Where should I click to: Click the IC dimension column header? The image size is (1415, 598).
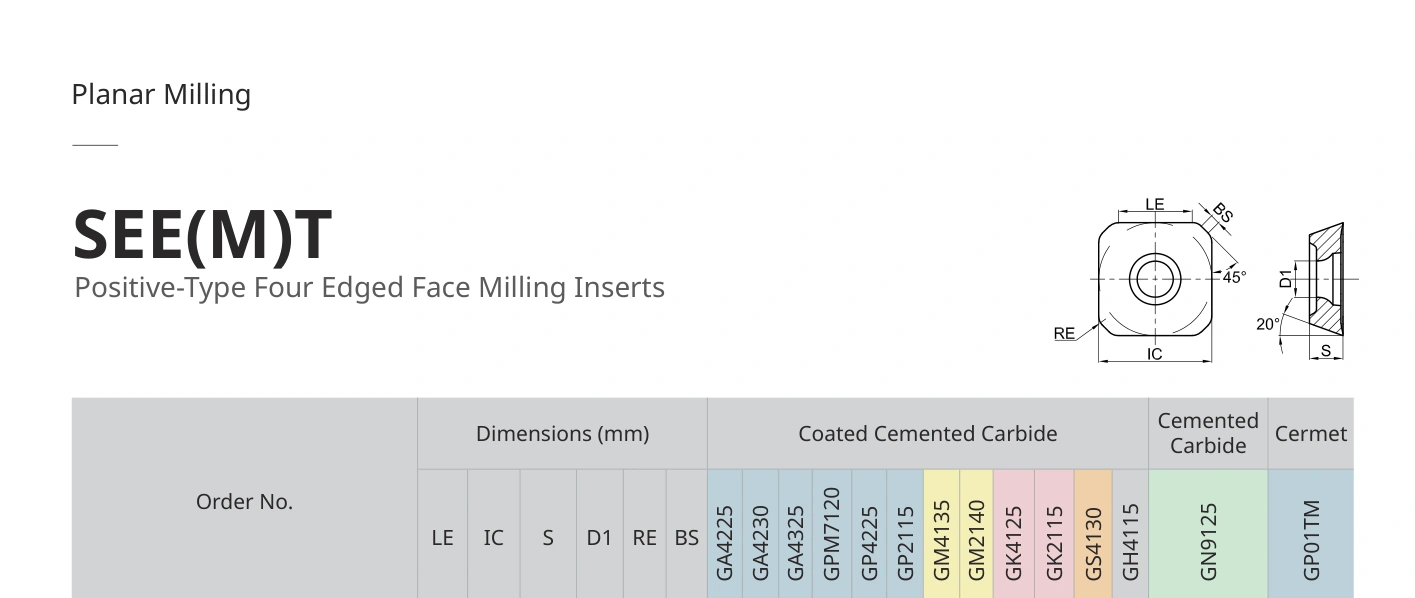tap(493, 537)
